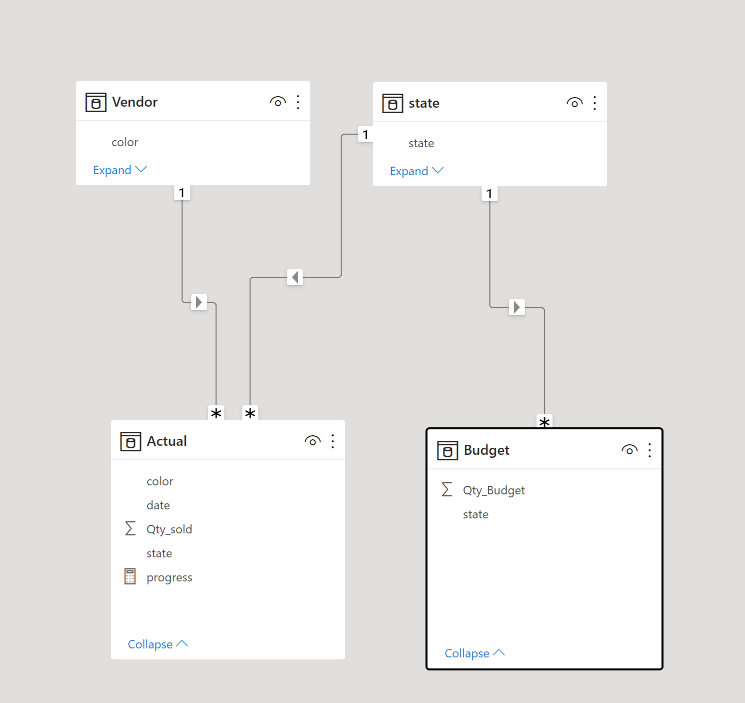The image size is (745, 703).
Task: Click the Budget table icon
Action: click(447, 451)
